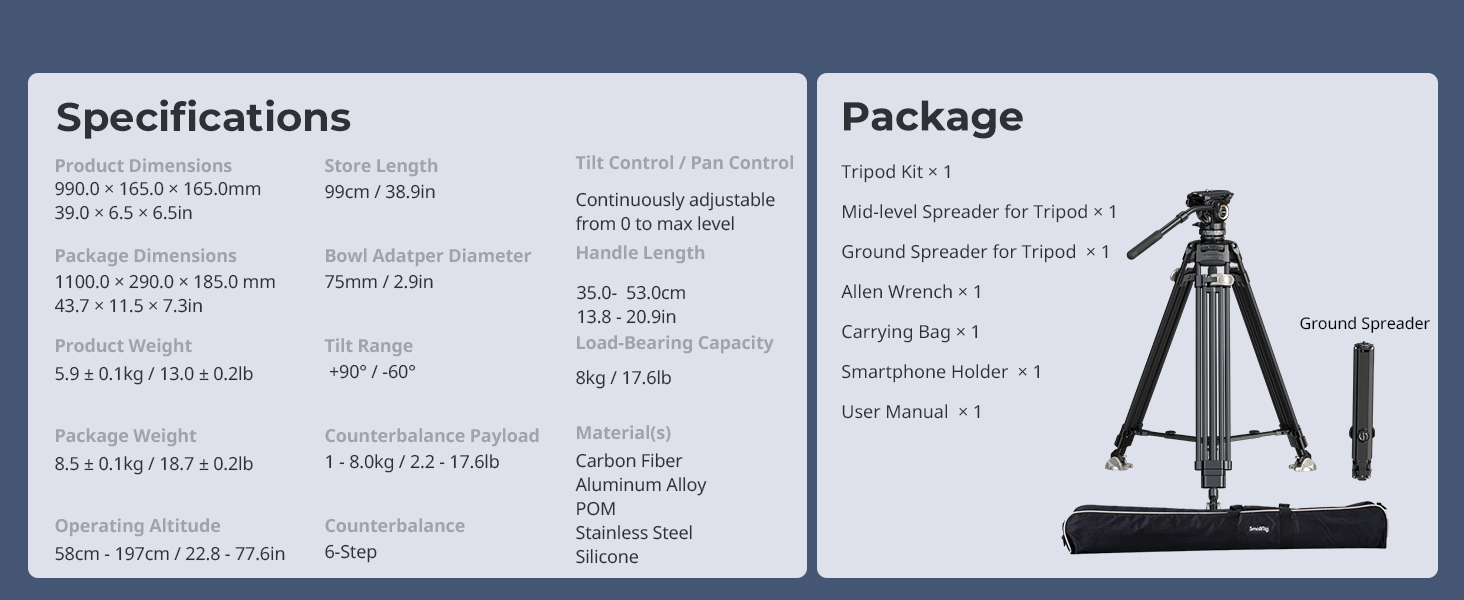Click the Product Weight label
Viewport: 1464px width, 600px height.
(x=123, y=346)
